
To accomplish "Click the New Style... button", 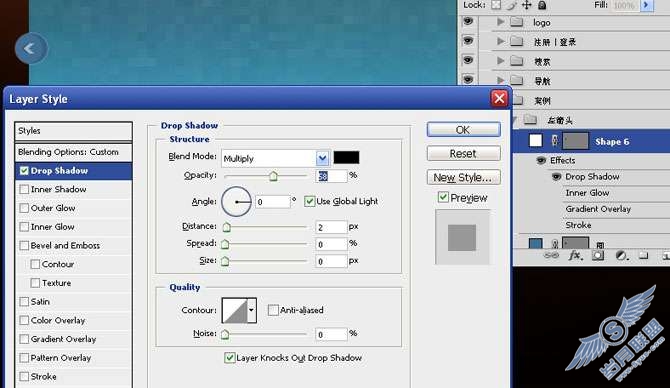I will (x=463, y=177).
